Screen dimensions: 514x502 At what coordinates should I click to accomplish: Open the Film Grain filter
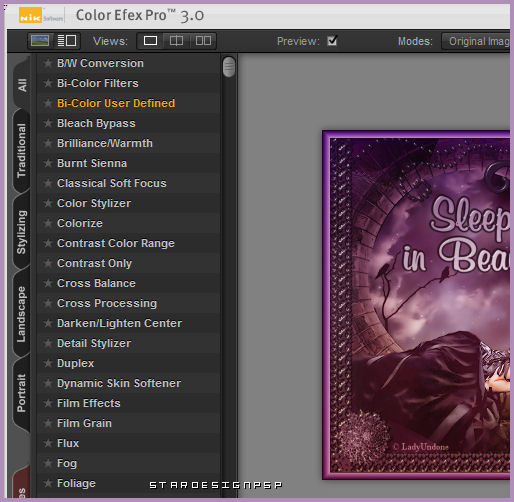pos(129,423)
